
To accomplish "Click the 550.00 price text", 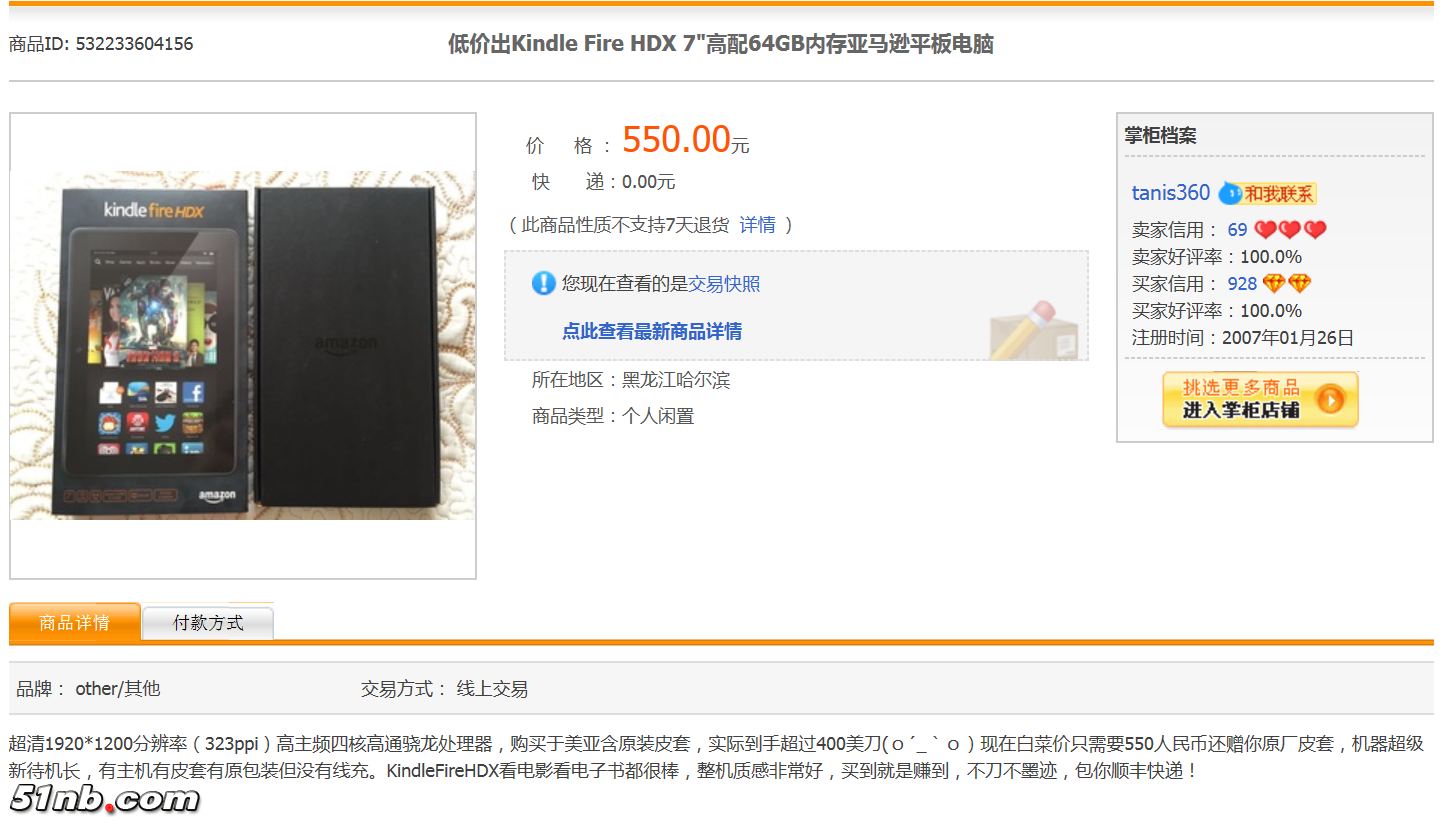I will tap(677, 139).
